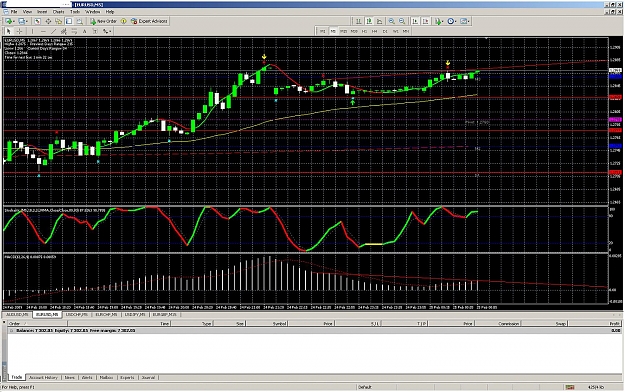Select the H4 timeframe
The width and height of the screenshot is (625, 392).
(375, 31)
